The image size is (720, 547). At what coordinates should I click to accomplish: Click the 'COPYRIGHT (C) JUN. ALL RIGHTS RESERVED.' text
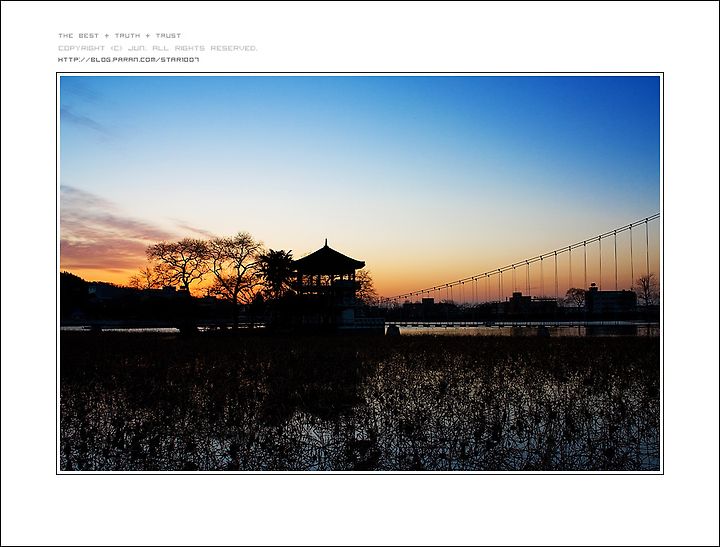coord(158,48)
